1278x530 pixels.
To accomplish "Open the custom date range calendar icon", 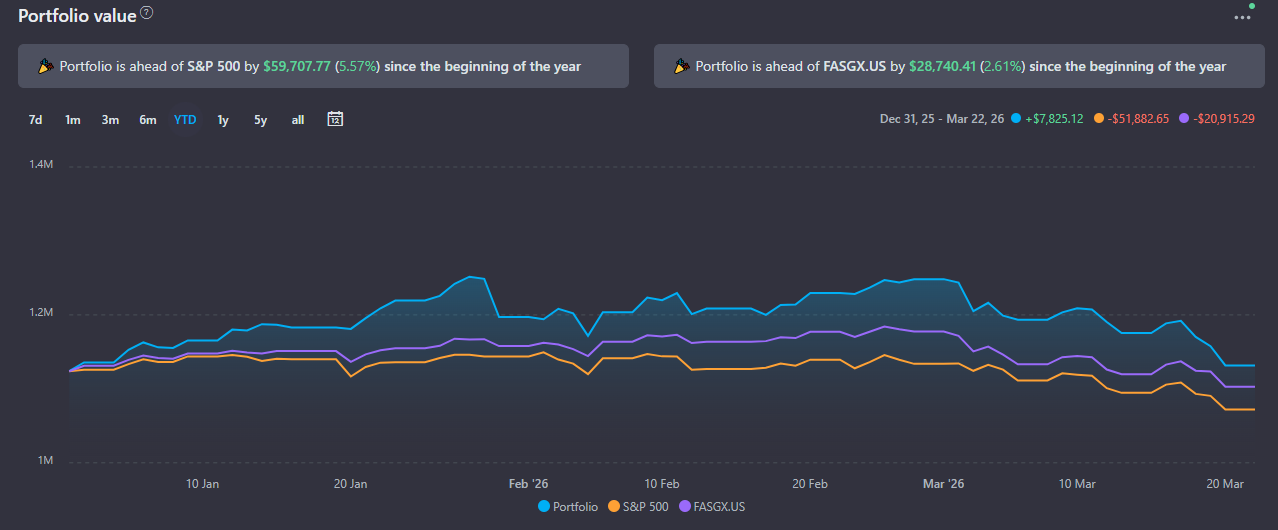I will click(x=335, y=119).
